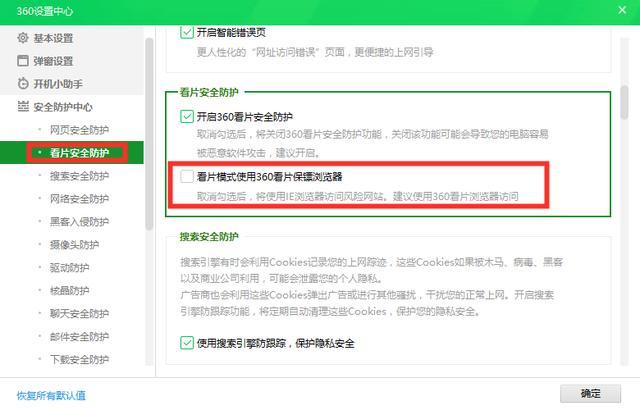The width and height of the screenshot is (640, 410).
Task: Uncheck 开启360看片安全防护 checkbox
Action: pyautogui.click(x=187, y=117)
